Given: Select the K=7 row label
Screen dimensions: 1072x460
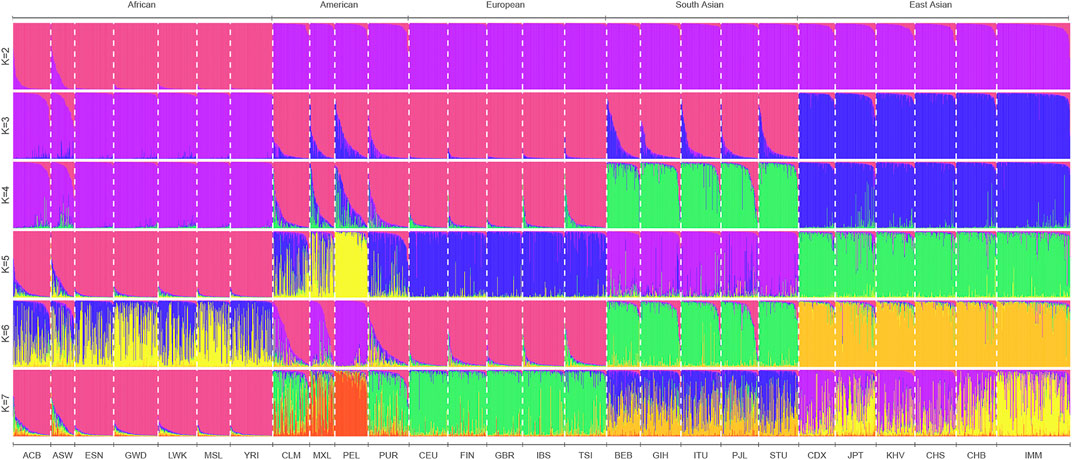Looking at the screenshot, I should (x=5, y=403).
